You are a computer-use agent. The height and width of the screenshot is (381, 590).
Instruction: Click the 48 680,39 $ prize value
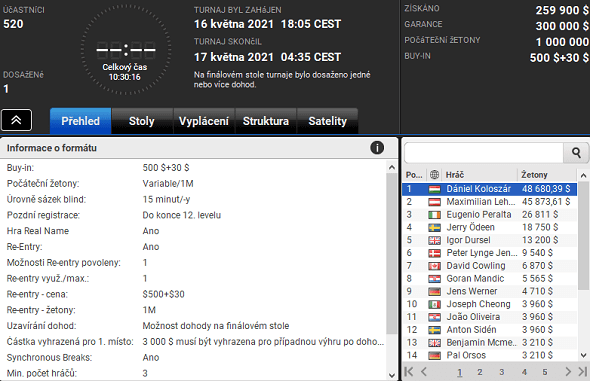pos(546,189)
